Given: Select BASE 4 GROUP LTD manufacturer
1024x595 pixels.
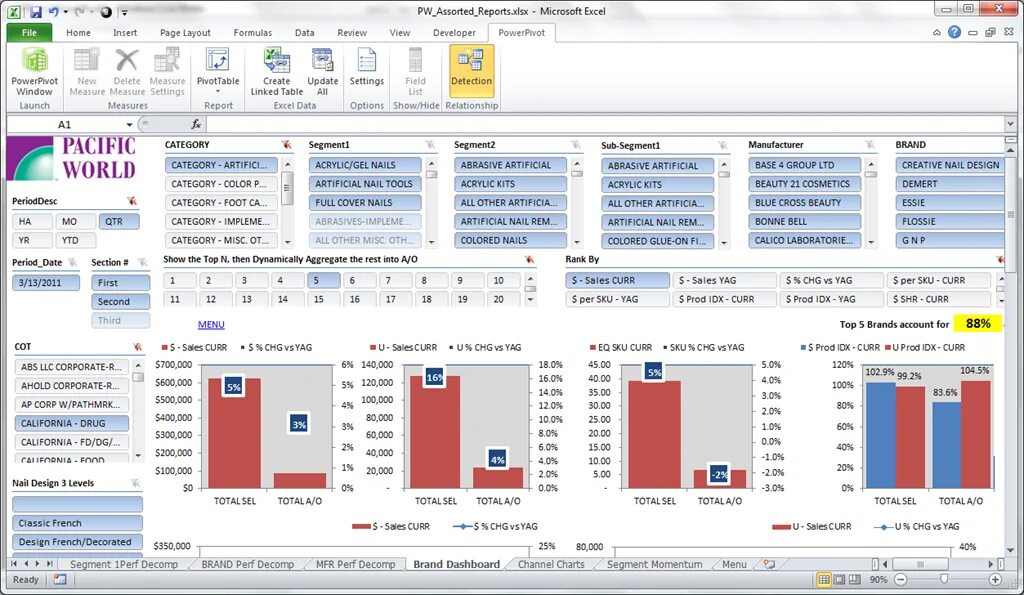Looking at the screenshot, I should pyautogui.click(x=805, y=165).
